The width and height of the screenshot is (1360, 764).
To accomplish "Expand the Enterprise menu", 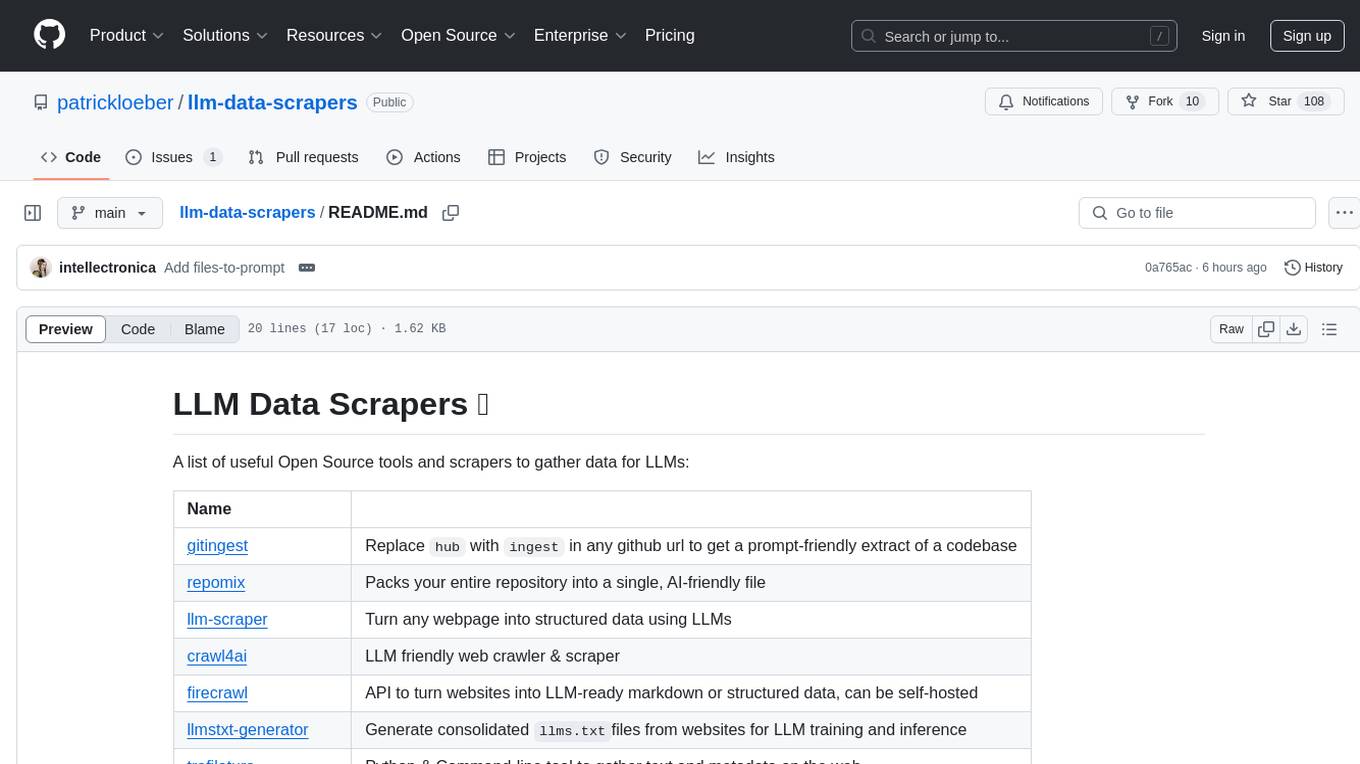I will 580,35.
